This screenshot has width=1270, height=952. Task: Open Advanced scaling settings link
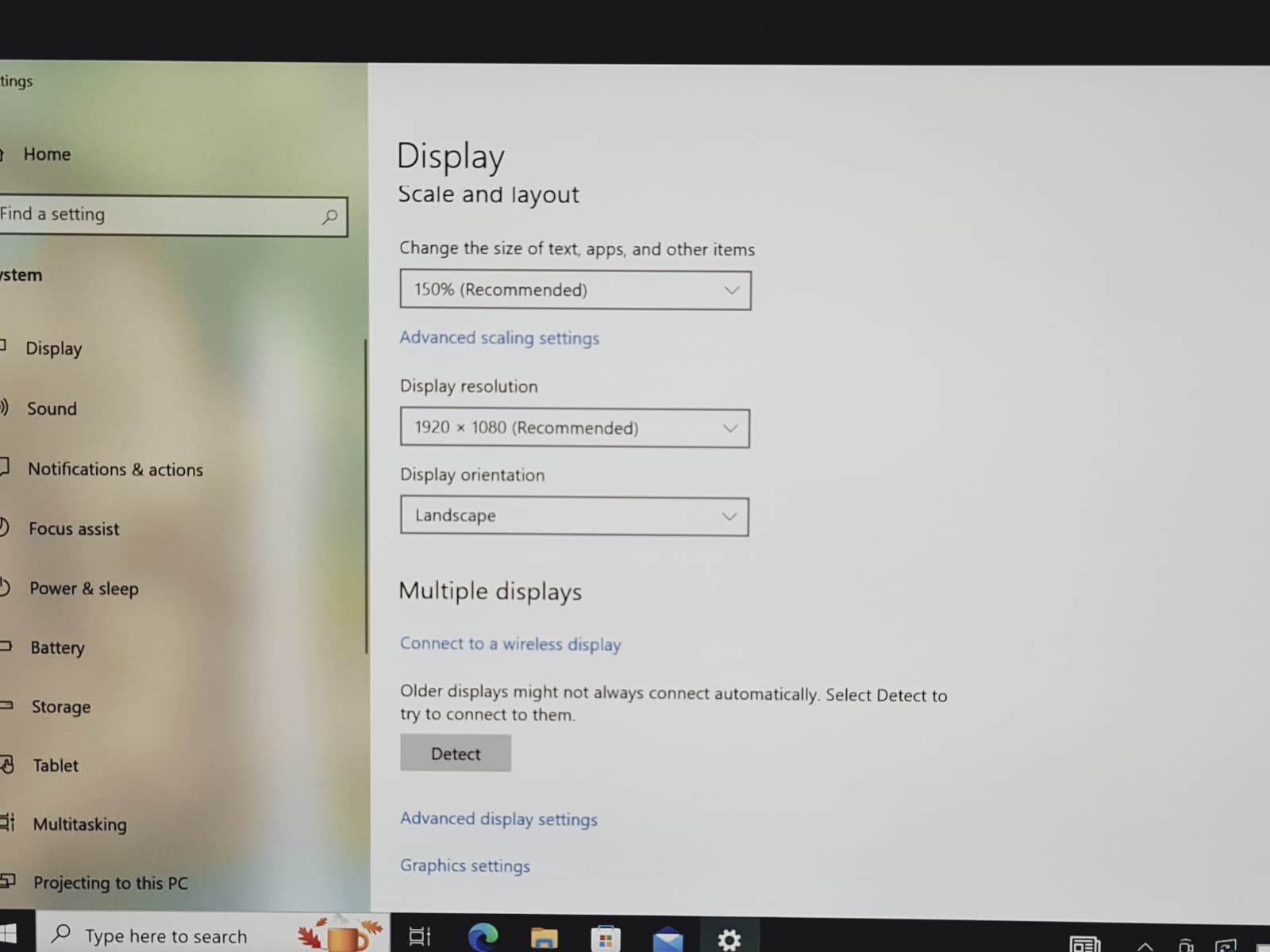point(499,338)
